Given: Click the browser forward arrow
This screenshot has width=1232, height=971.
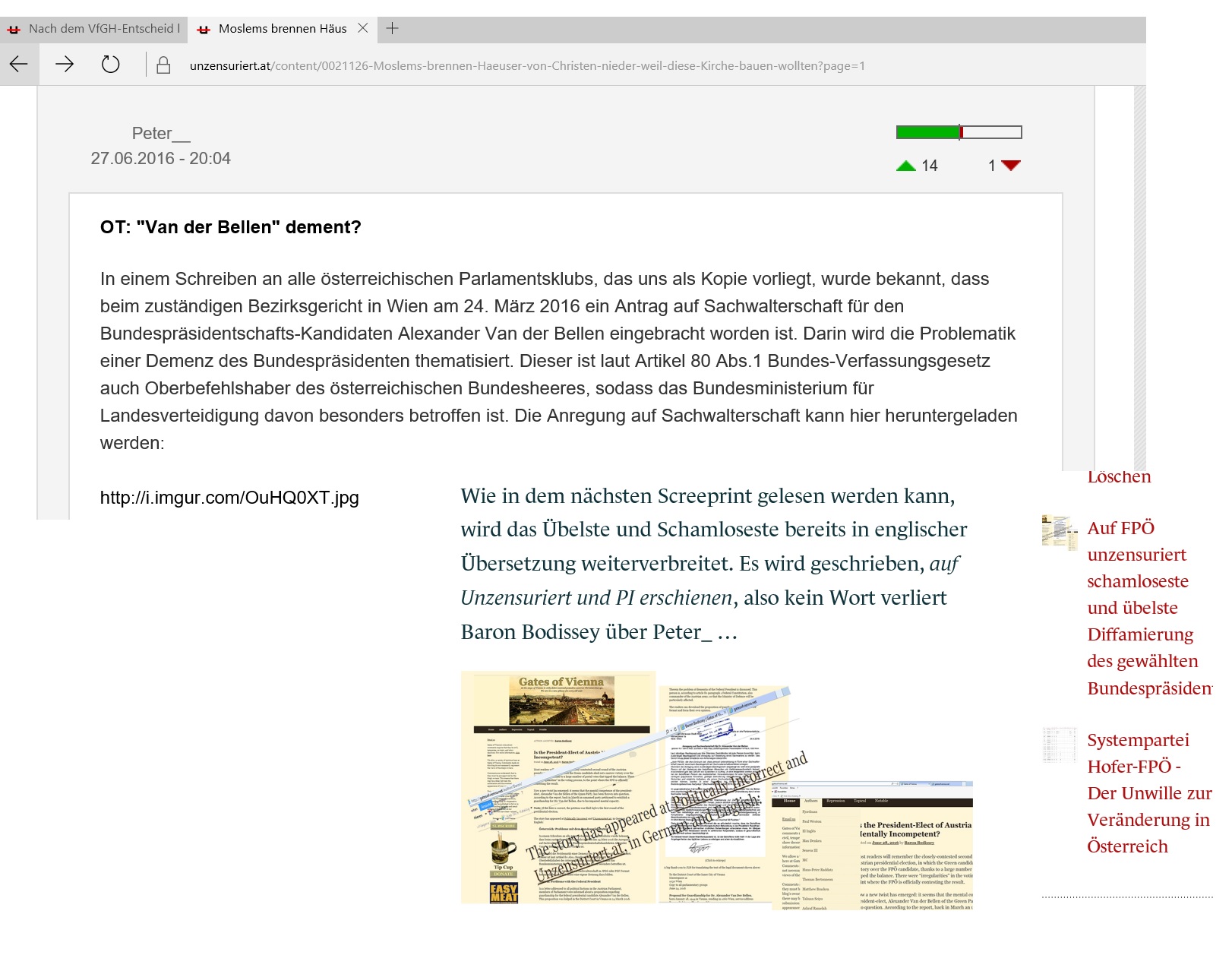Looking at the screenshot, I should tap(65, 65).
